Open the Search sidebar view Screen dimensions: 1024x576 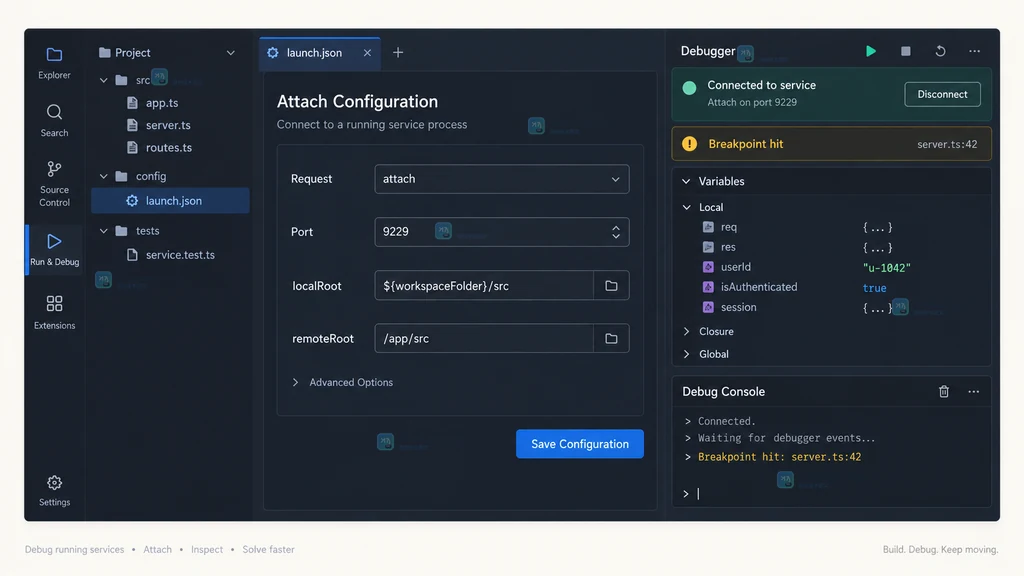coord(54,121)
